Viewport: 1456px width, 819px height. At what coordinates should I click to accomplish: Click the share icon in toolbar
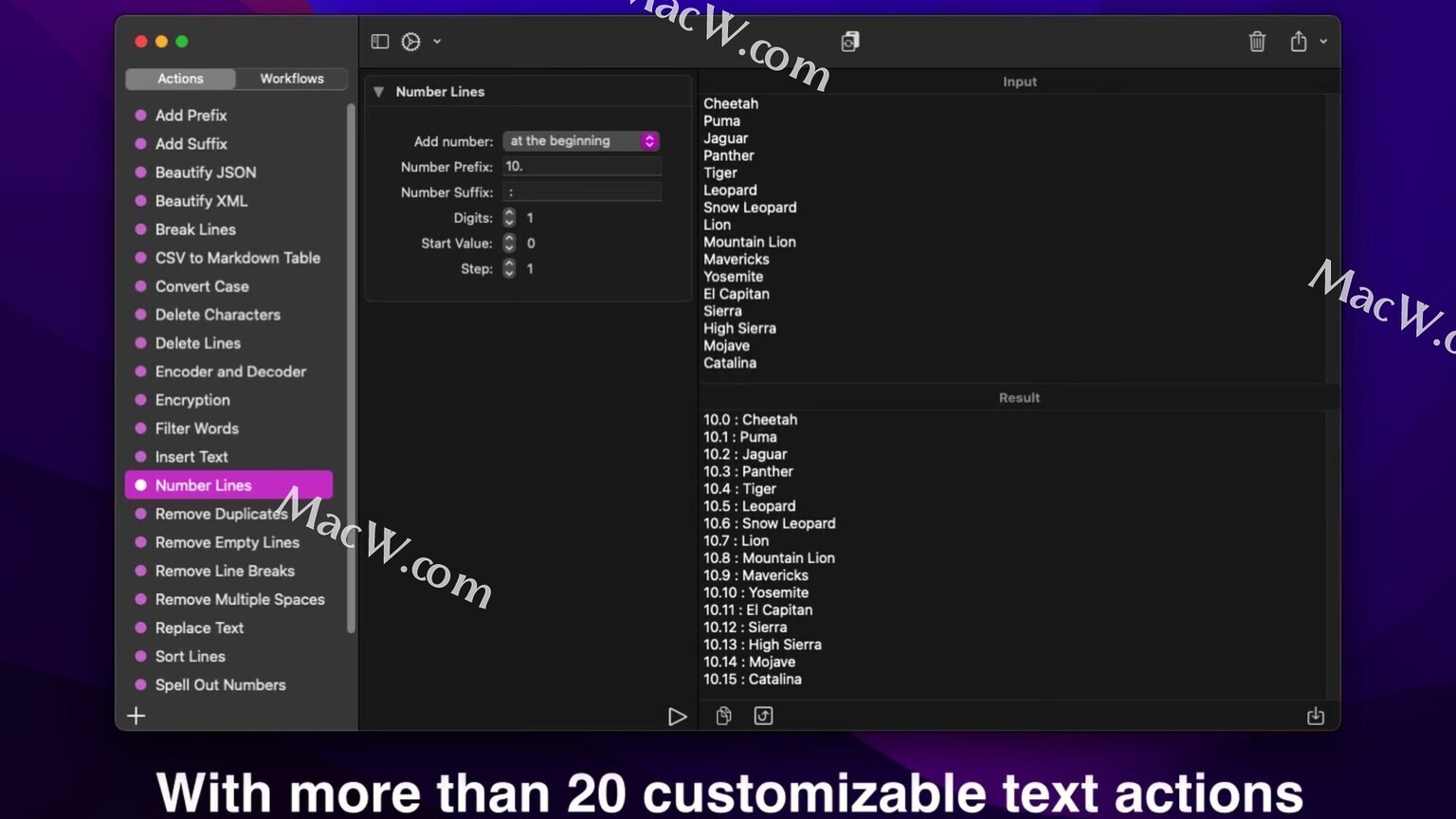click(x=1299, y=41)
